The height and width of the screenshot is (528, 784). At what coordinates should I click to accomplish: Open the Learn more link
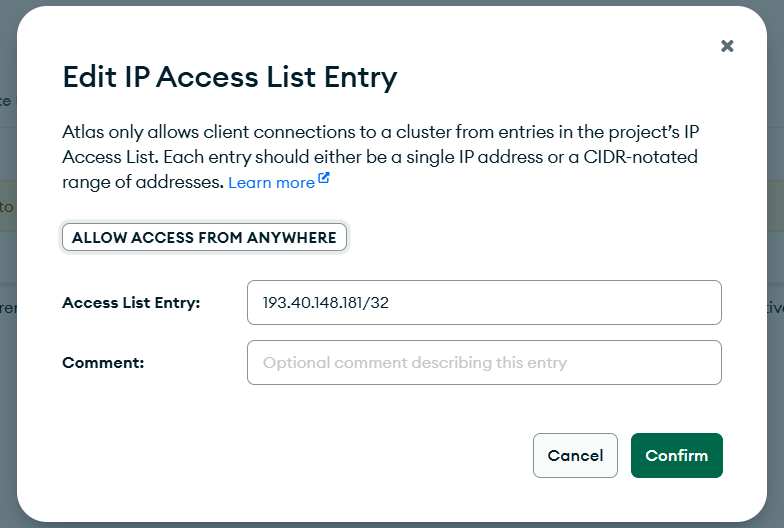click(x=271, y=183)
